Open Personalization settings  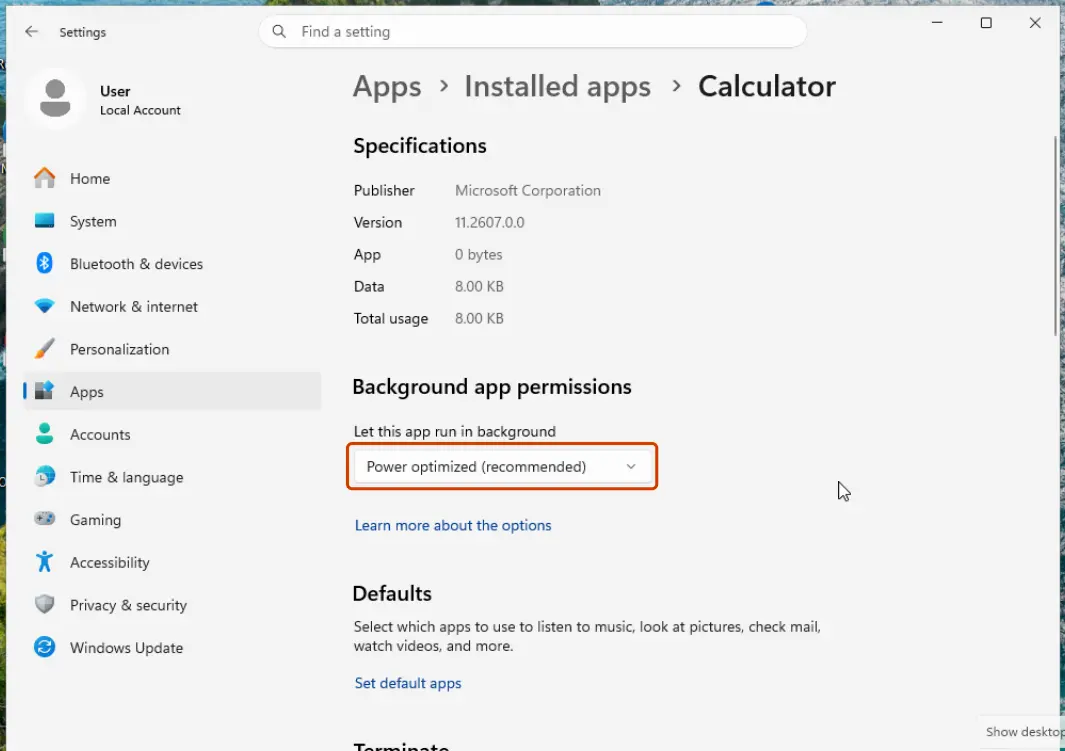pos(173,350)
